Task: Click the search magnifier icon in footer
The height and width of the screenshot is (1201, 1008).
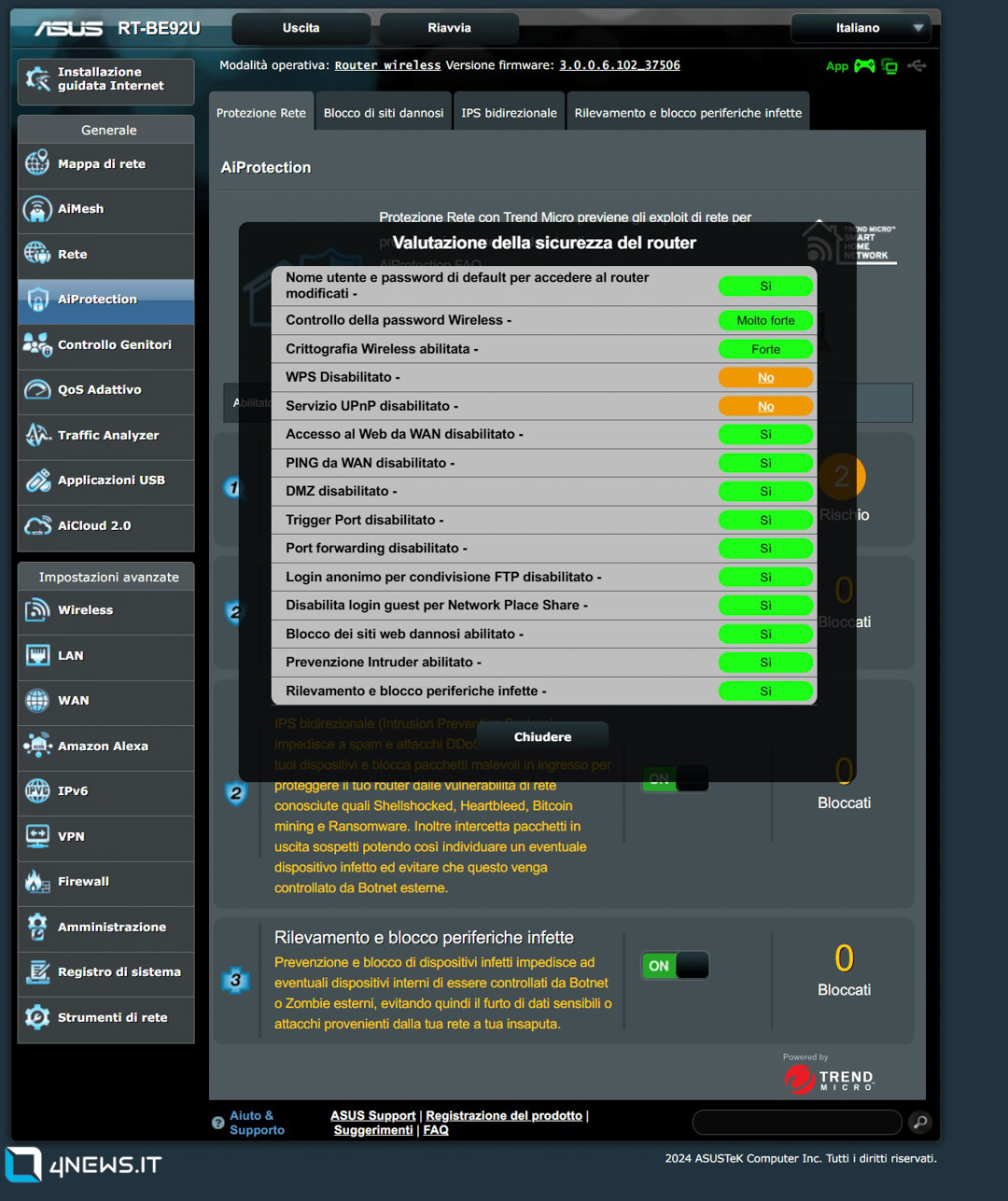Action: coord(920,1123)
